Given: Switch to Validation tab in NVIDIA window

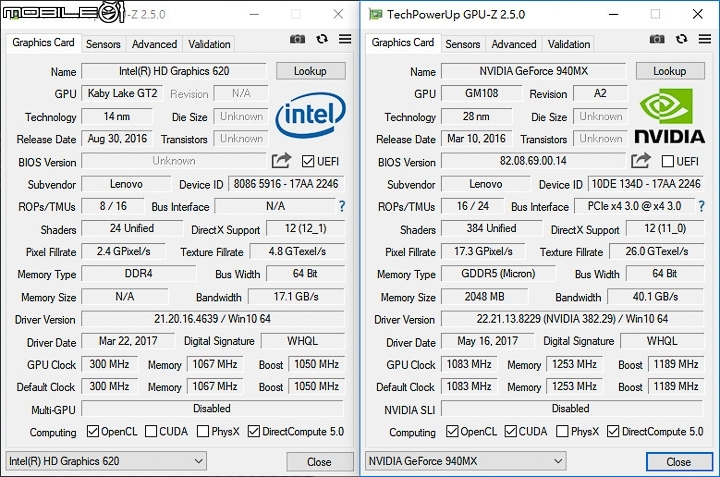Looking at the screenshot, I should click(569, 44).
